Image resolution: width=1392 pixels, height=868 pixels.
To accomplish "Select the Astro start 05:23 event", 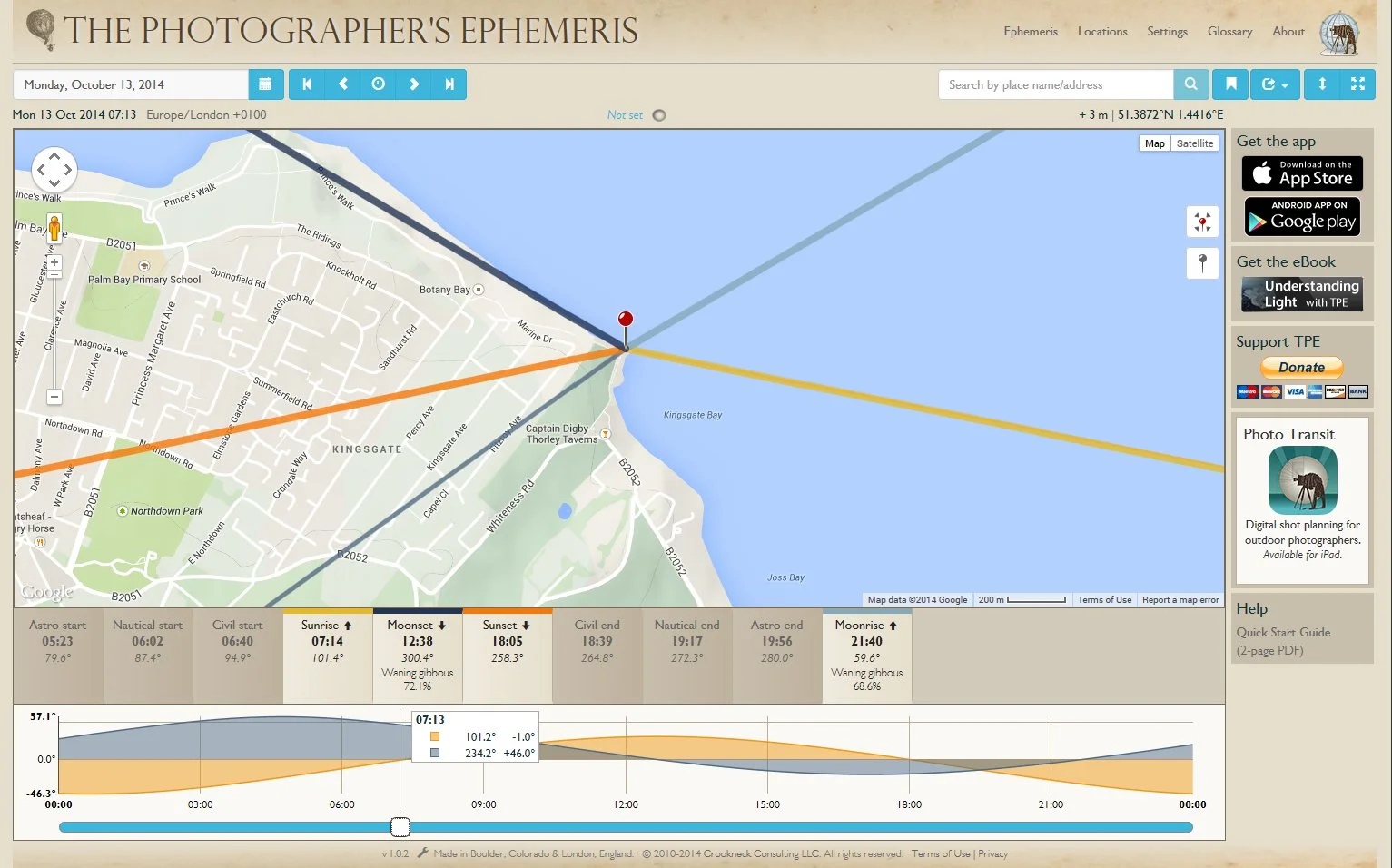I will (58, 656).
